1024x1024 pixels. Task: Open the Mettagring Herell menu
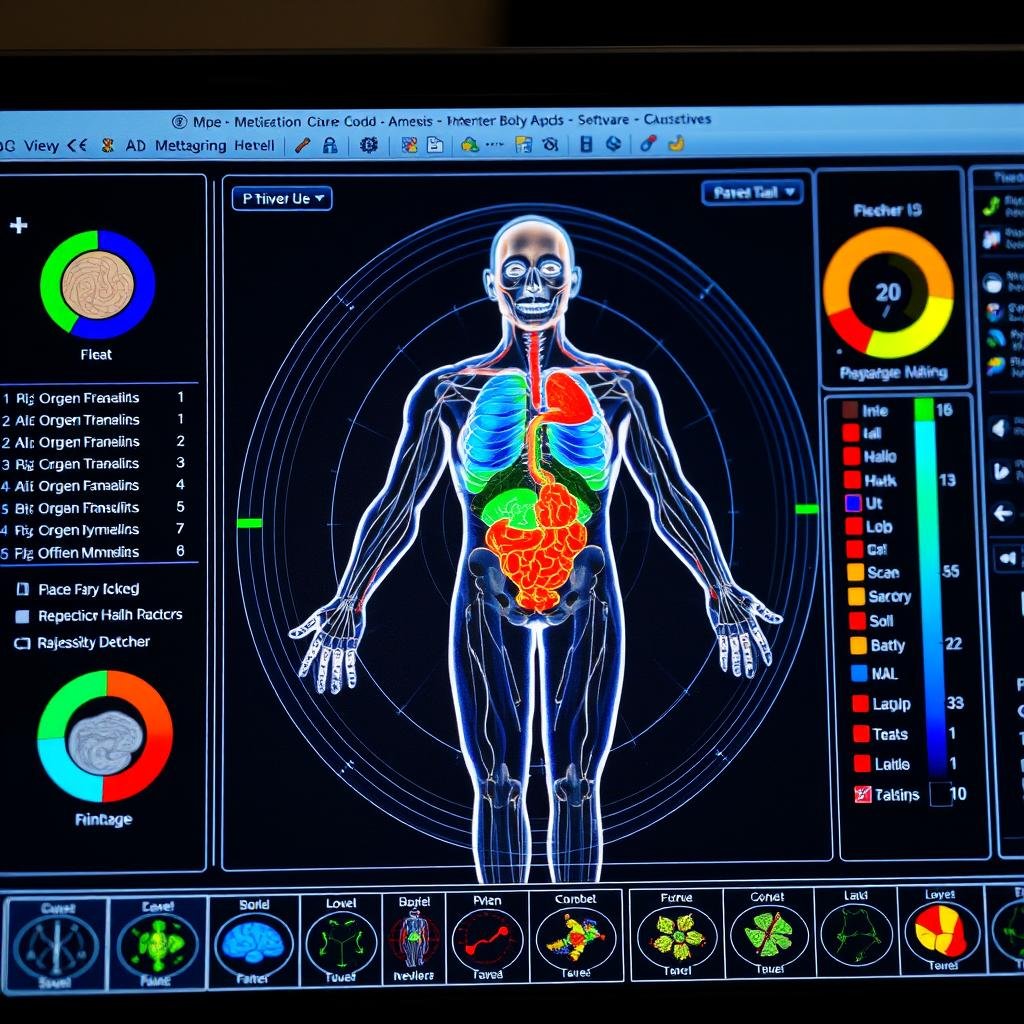tap(215, 145)
